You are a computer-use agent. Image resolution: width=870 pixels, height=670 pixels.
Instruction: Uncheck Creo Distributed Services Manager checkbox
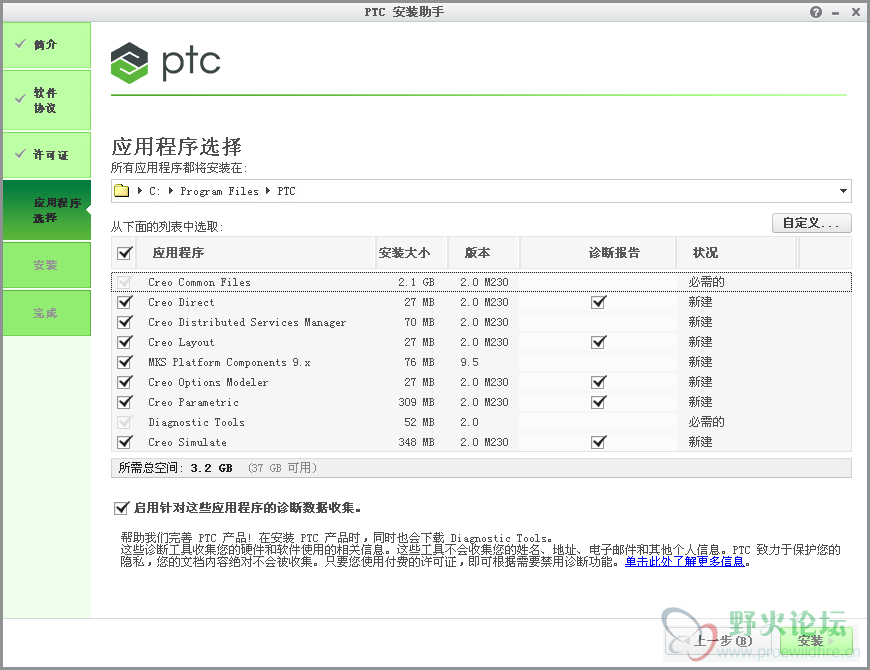pos(125,322)
